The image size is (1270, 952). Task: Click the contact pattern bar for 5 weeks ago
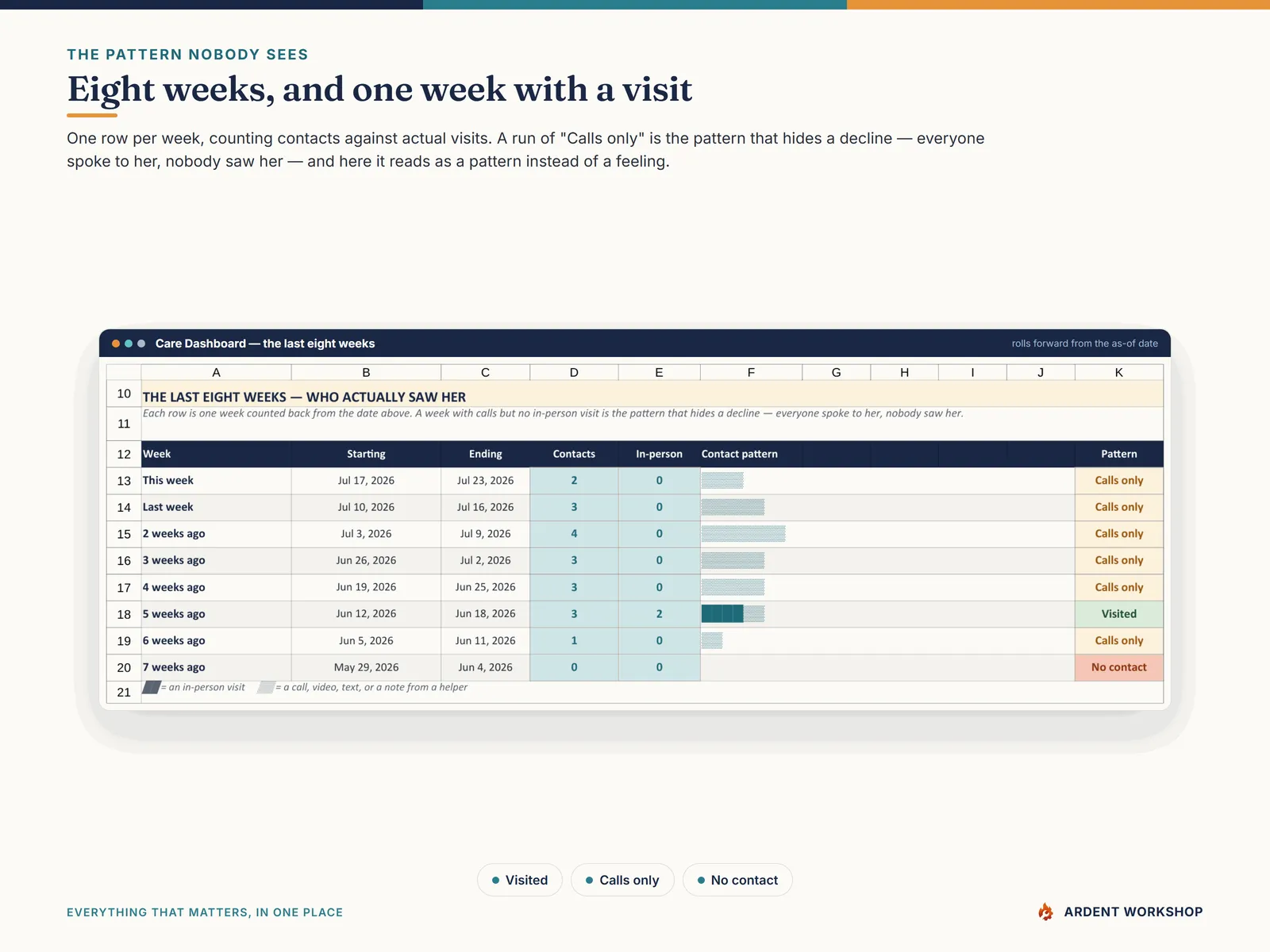(733, 614)
